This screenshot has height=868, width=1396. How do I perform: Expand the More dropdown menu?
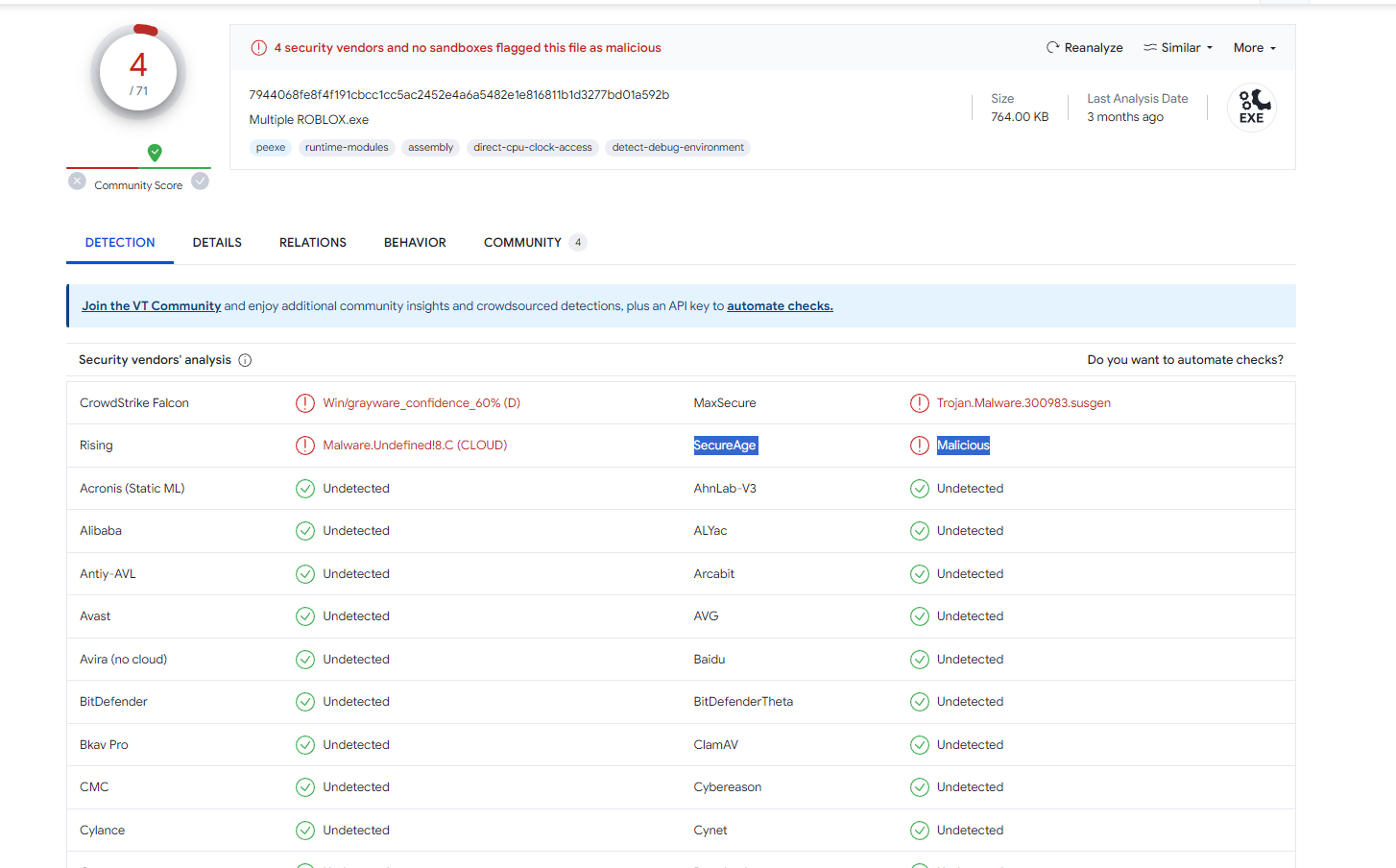pos(1254,48)
